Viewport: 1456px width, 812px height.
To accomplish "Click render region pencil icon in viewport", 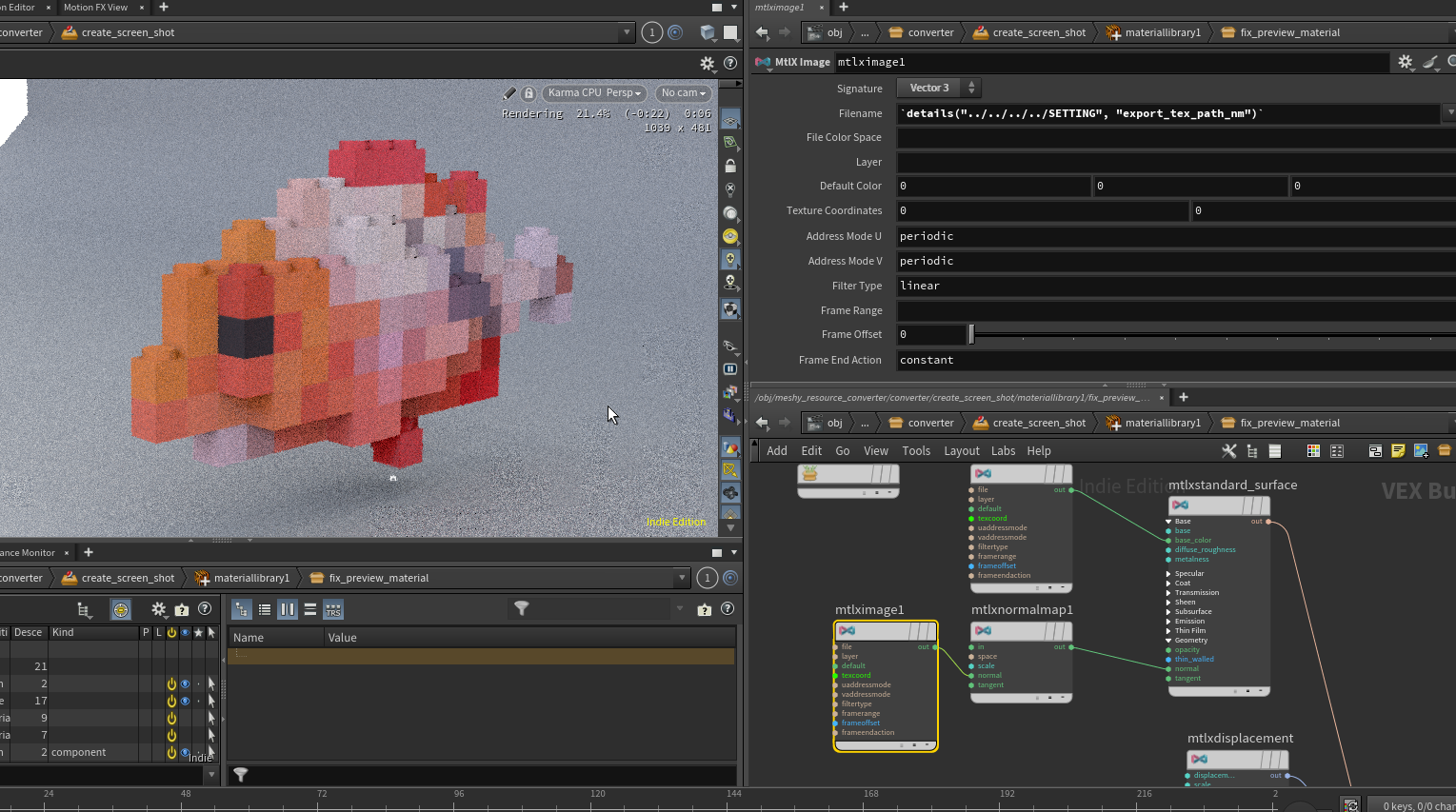I will click(x=509, y=93).
